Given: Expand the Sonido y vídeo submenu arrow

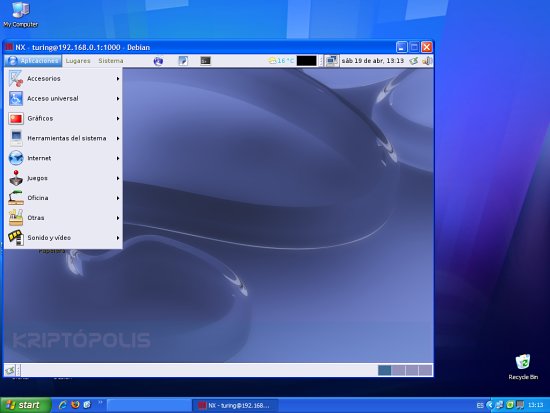Looking at the screenshot, I should (118, 238).
